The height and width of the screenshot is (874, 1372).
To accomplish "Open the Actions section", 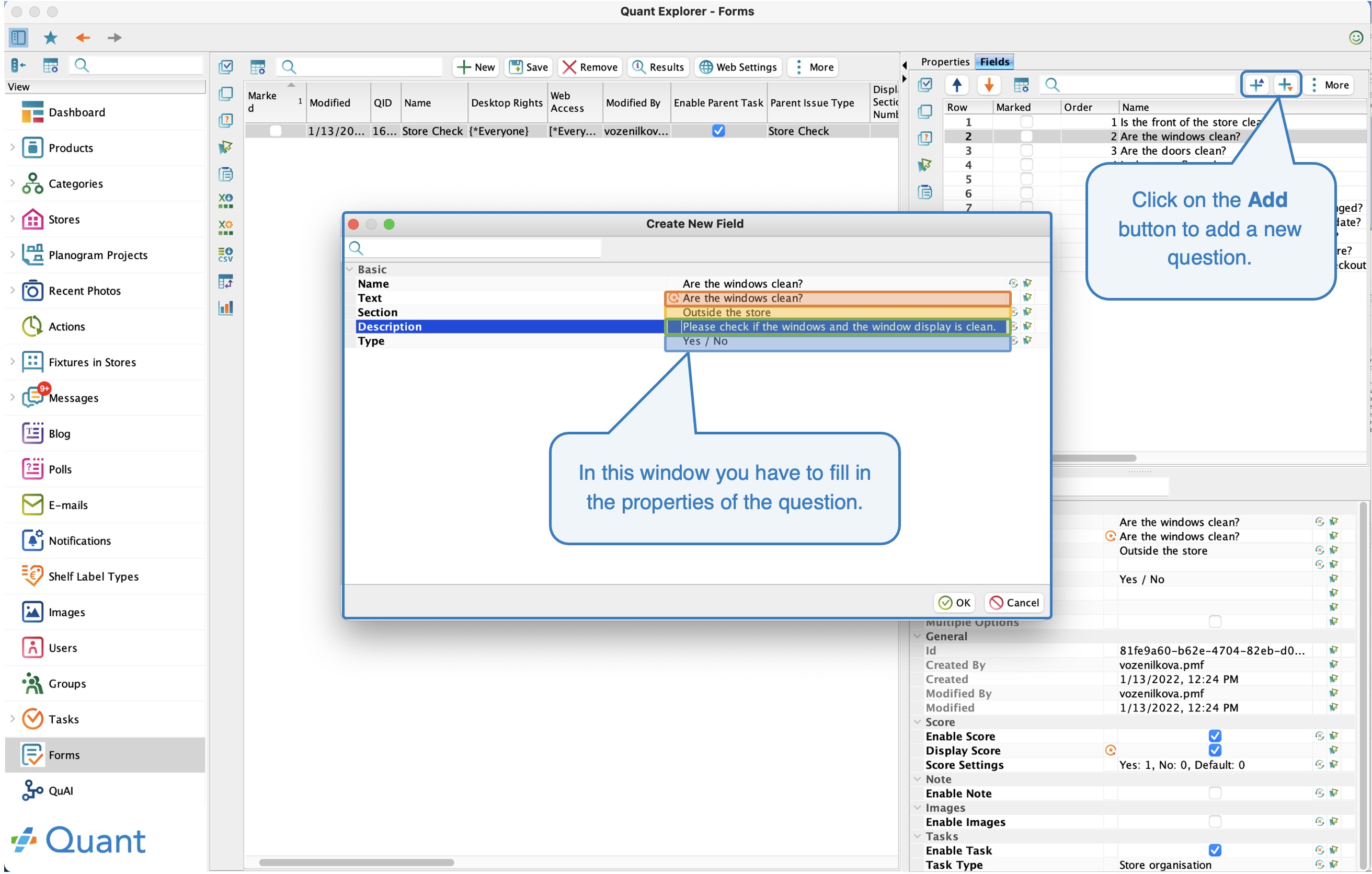I will pos(66,327).
